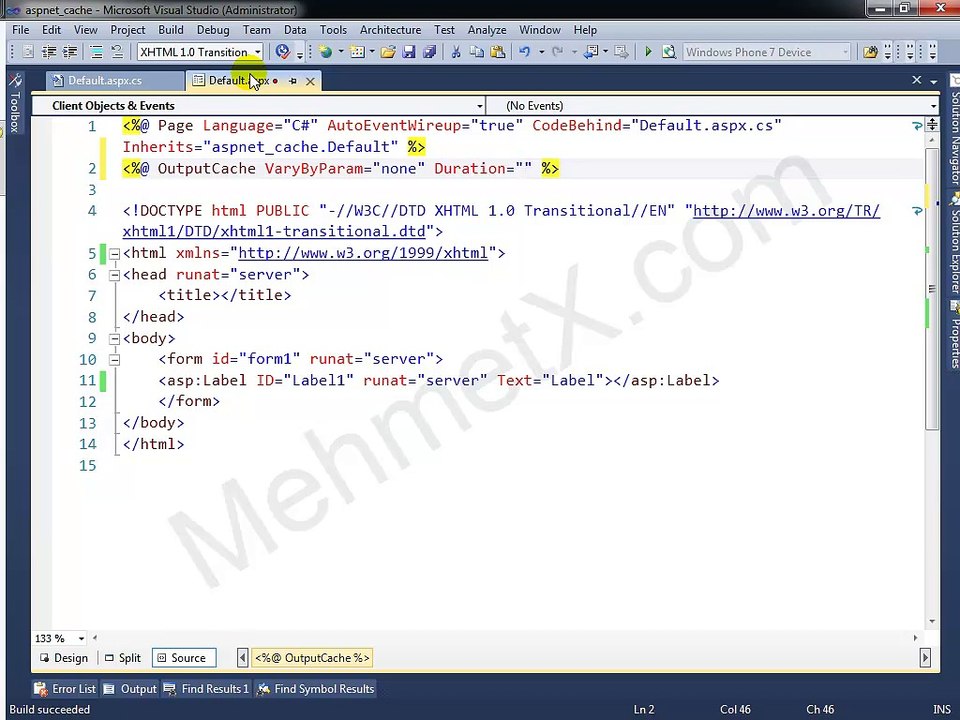The image size is (960, 720).
Task: Close the active document with the X at the far right
Action: click(x=917, y=80)
